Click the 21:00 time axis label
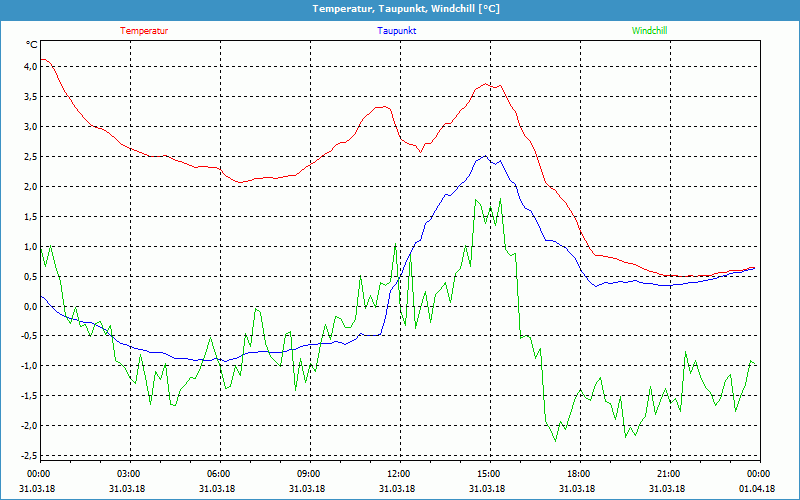 pos(668,474)
